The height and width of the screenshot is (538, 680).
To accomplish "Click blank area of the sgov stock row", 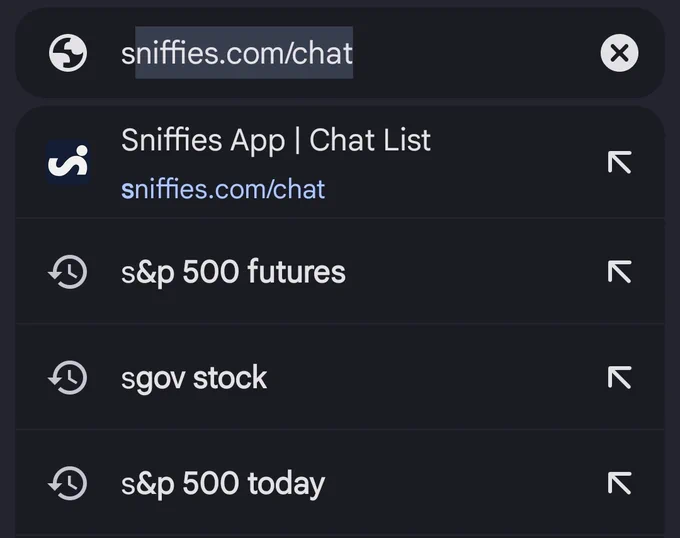I will coord(434,378).
